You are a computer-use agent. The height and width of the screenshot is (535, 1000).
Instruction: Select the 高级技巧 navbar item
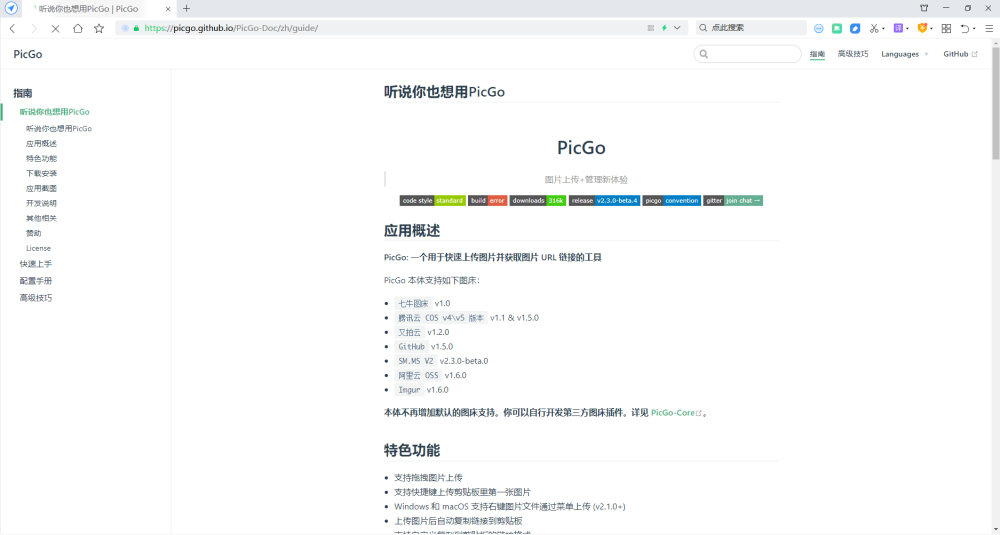point(853,54)
